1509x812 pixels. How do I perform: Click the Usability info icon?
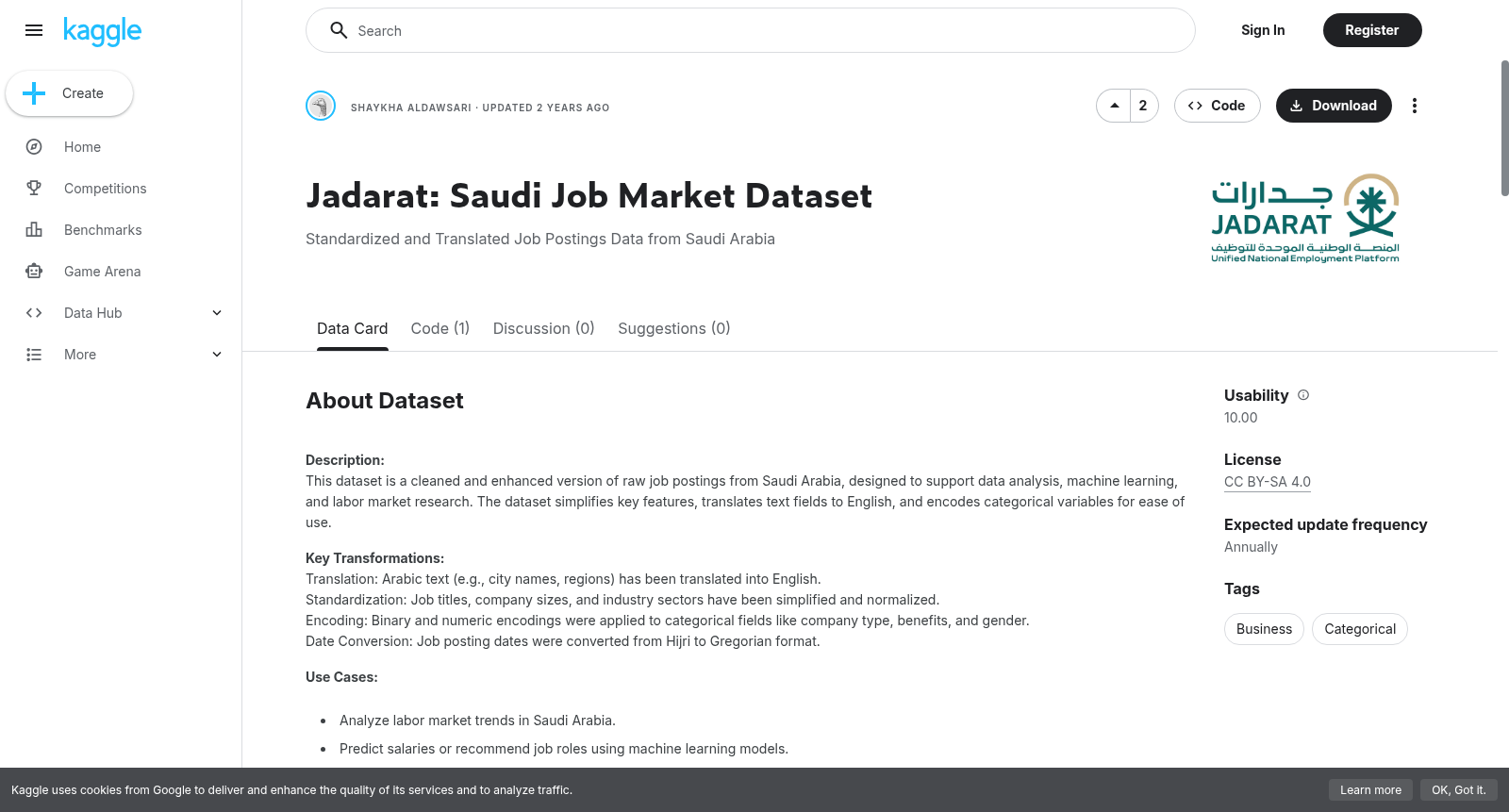pos(1303,395)
